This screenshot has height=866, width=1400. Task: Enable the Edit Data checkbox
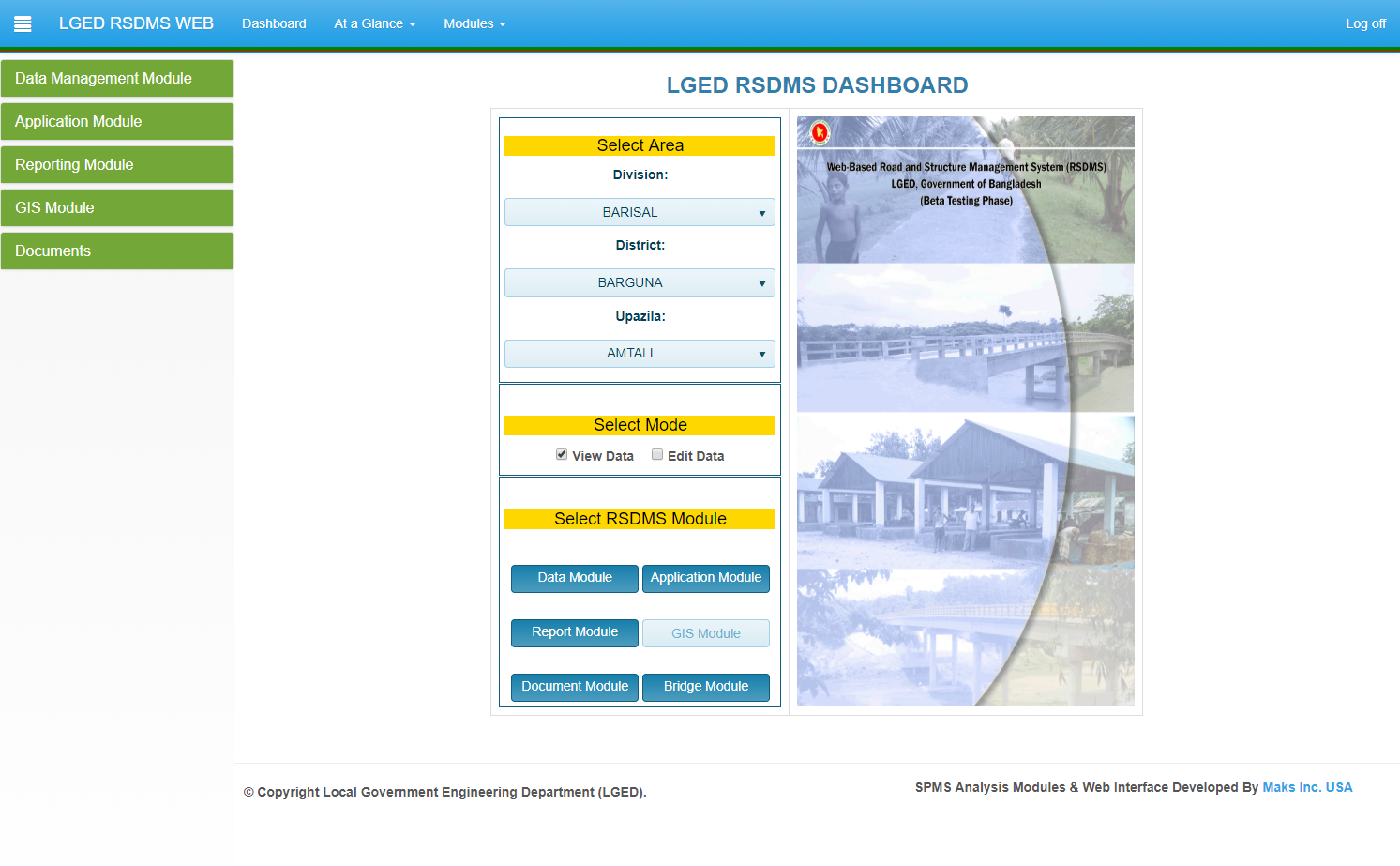657,454
